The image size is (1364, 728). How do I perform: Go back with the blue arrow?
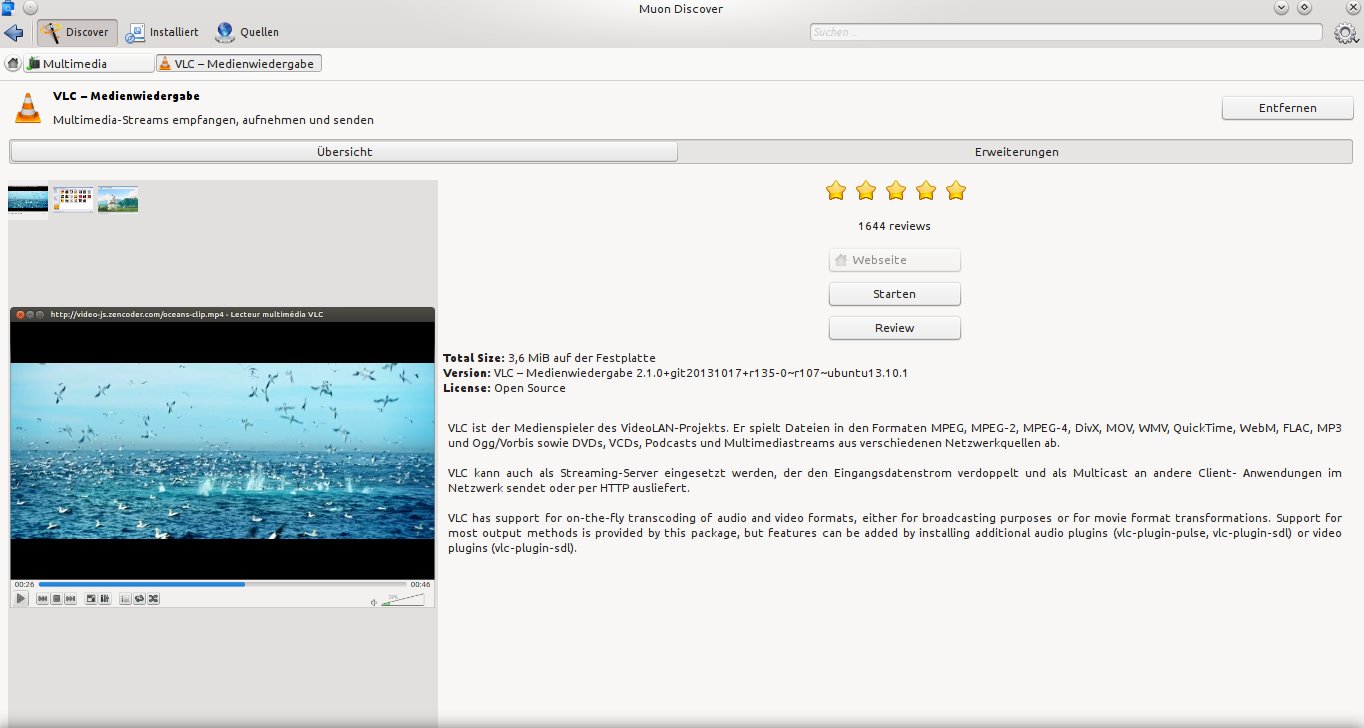click(13, 33)
